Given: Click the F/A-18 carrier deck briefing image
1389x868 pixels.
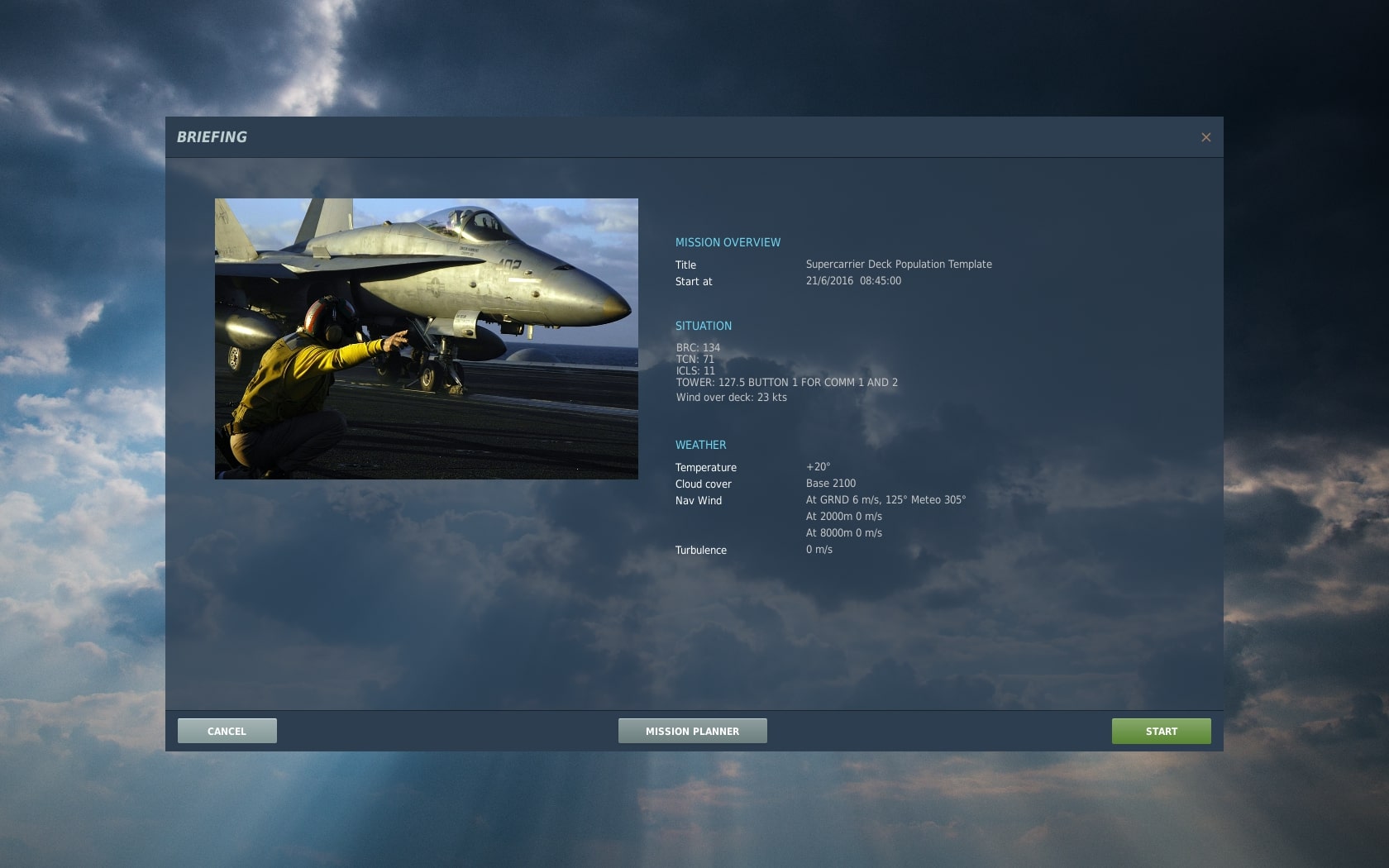Looking at the screenshot, I should pos(426,338).
